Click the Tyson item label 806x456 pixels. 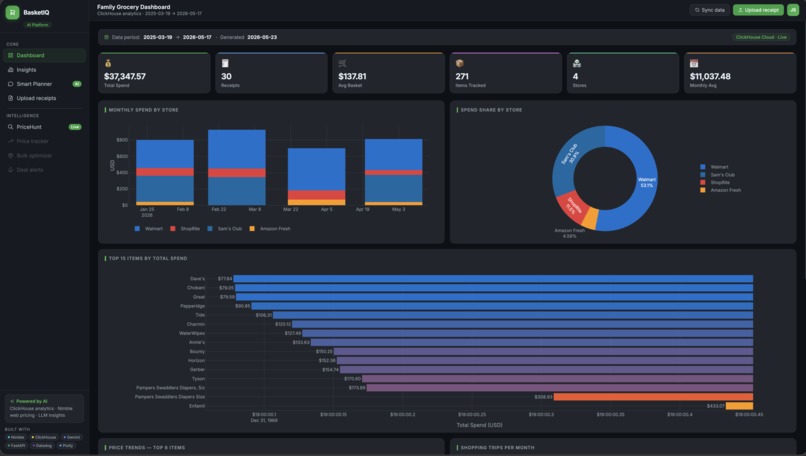click(x=198, y=379)
